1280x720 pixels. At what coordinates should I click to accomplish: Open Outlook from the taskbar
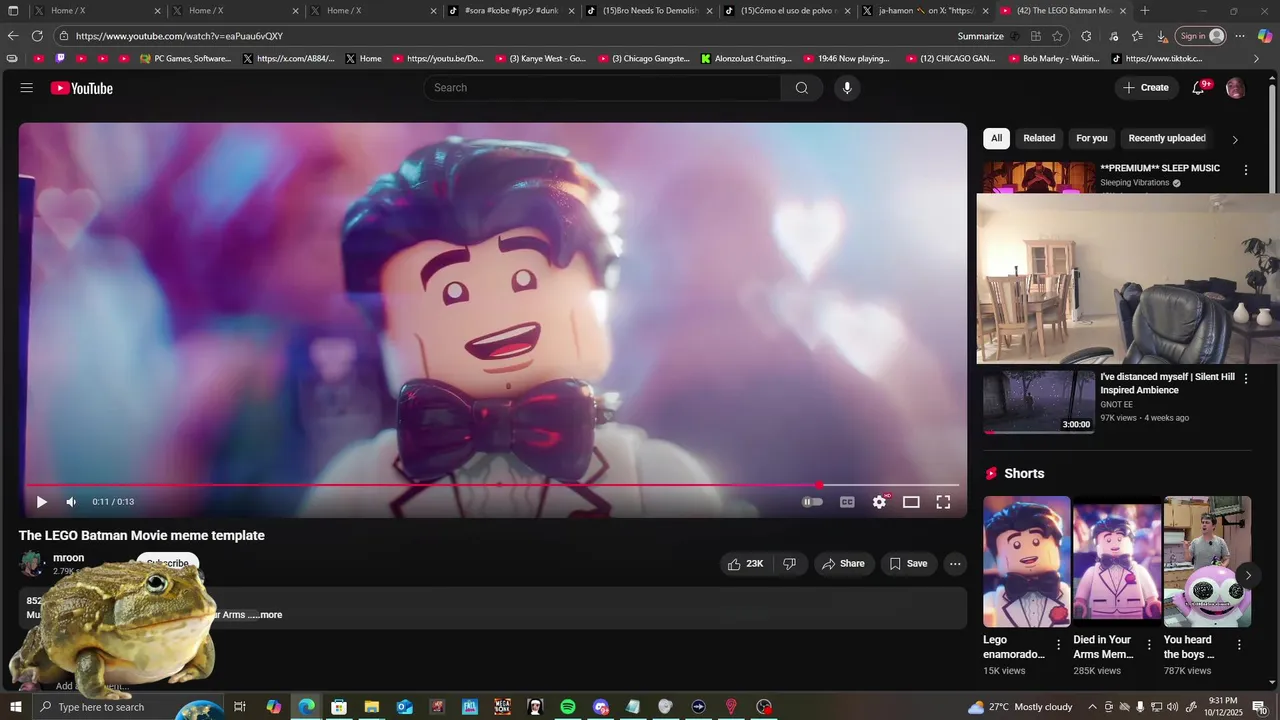[404, 707]
